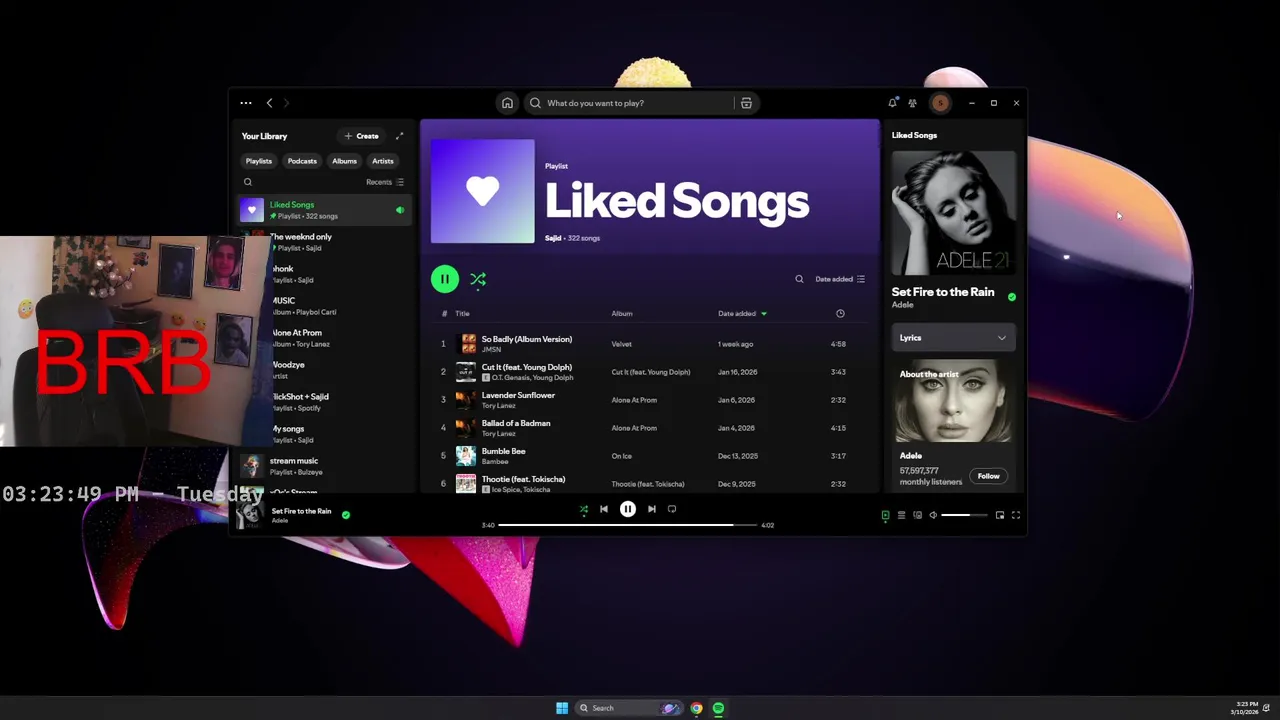The width and height of the screenshot is (1280, 720).
Task: Mute the volume speaker icon
Action: point(933,515)
